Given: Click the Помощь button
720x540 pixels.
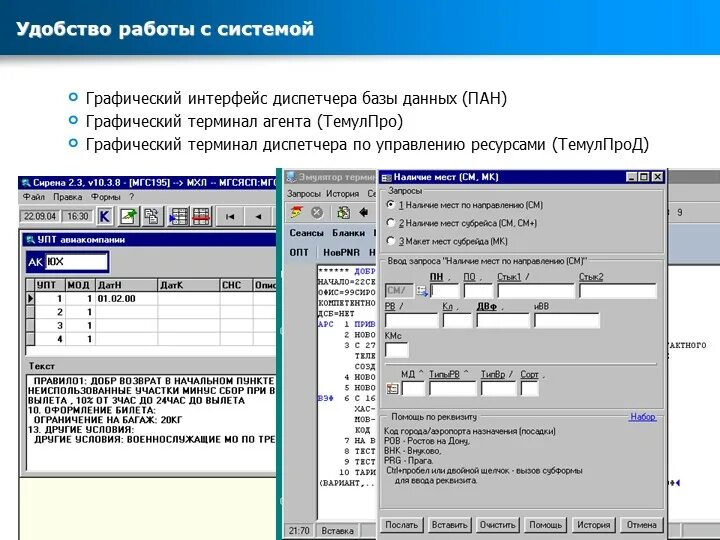Looking at the screenshot, I should pos(546,525).
